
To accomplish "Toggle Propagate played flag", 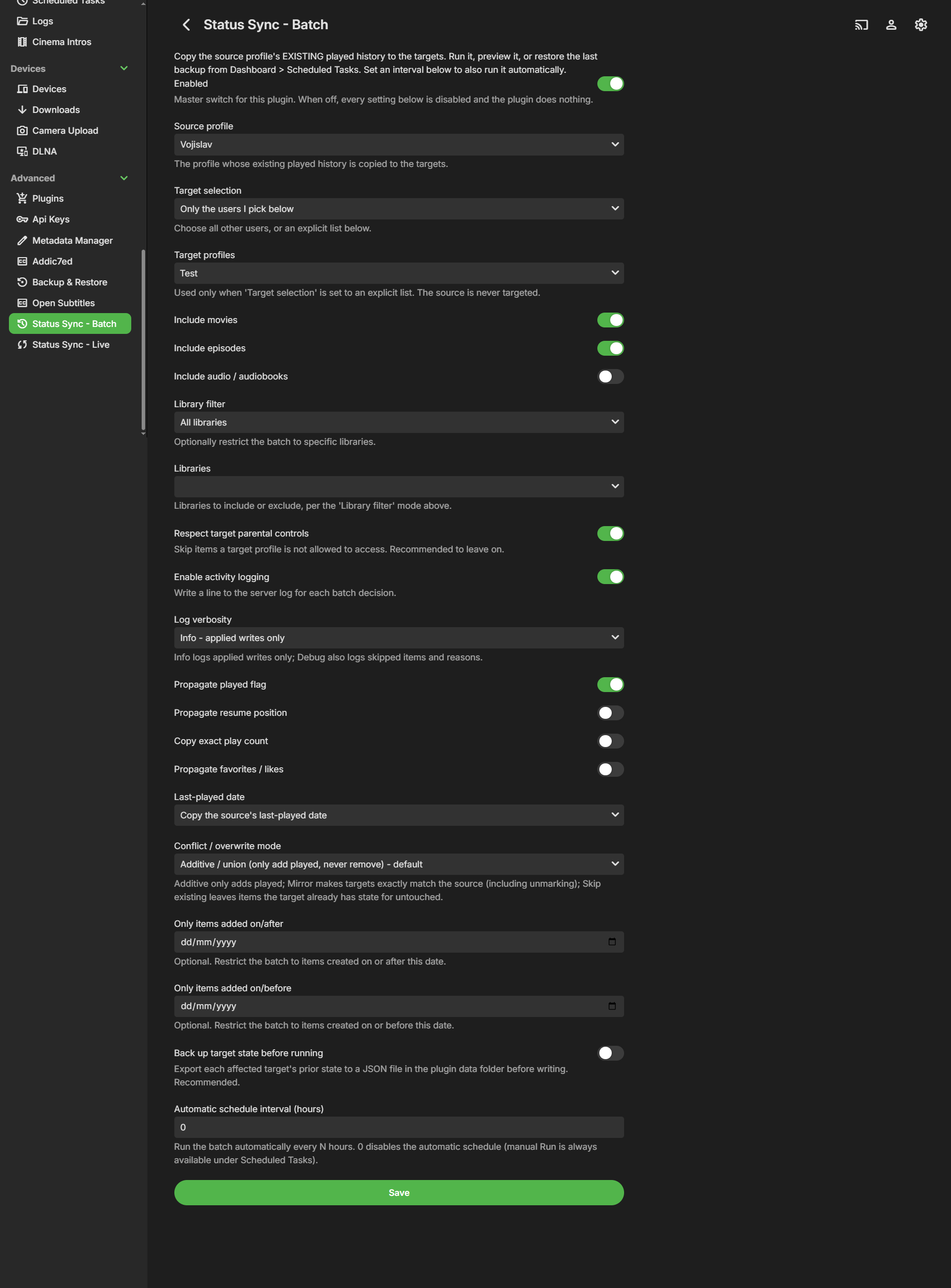I will 610,685.
